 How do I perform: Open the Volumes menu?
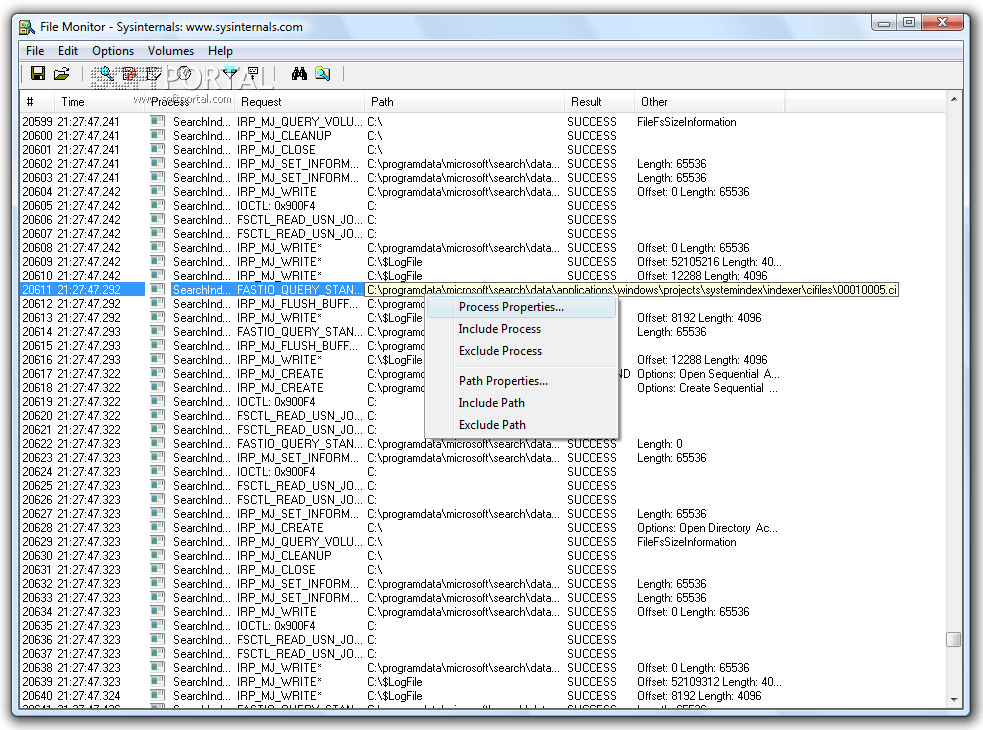(171, 51)
